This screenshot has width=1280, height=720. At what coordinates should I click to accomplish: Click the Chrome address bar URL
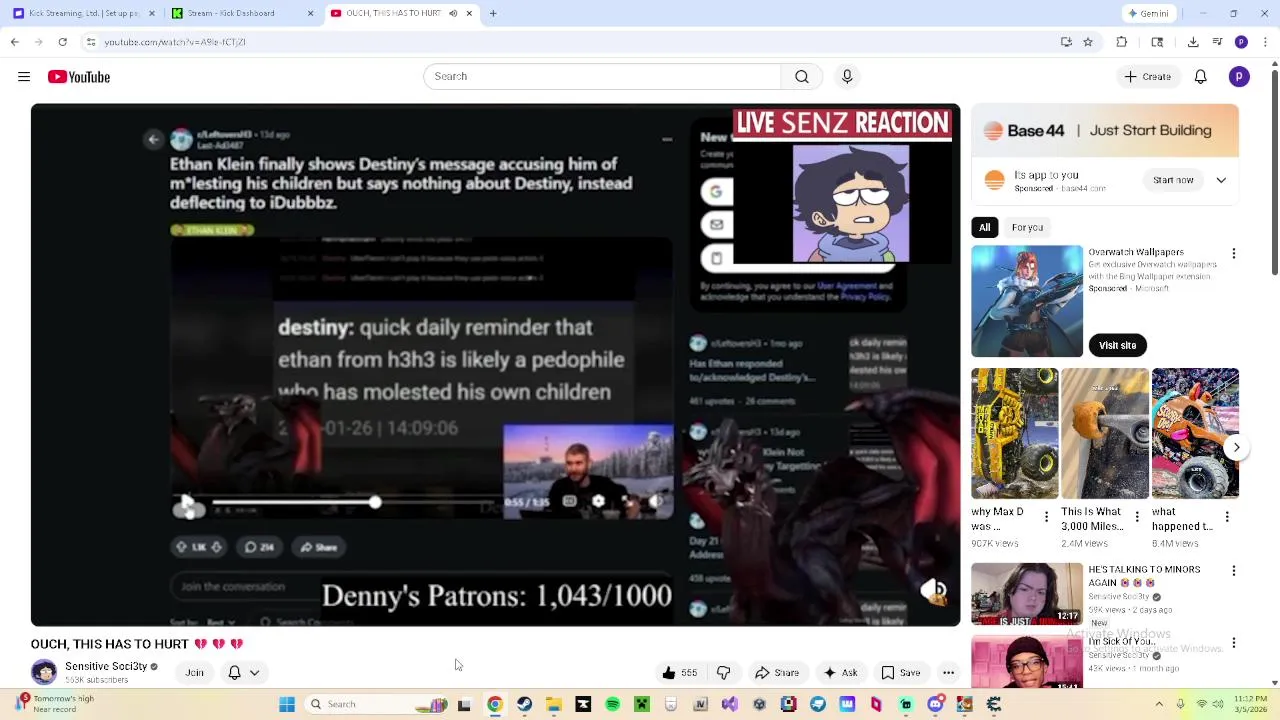(175, 42)
